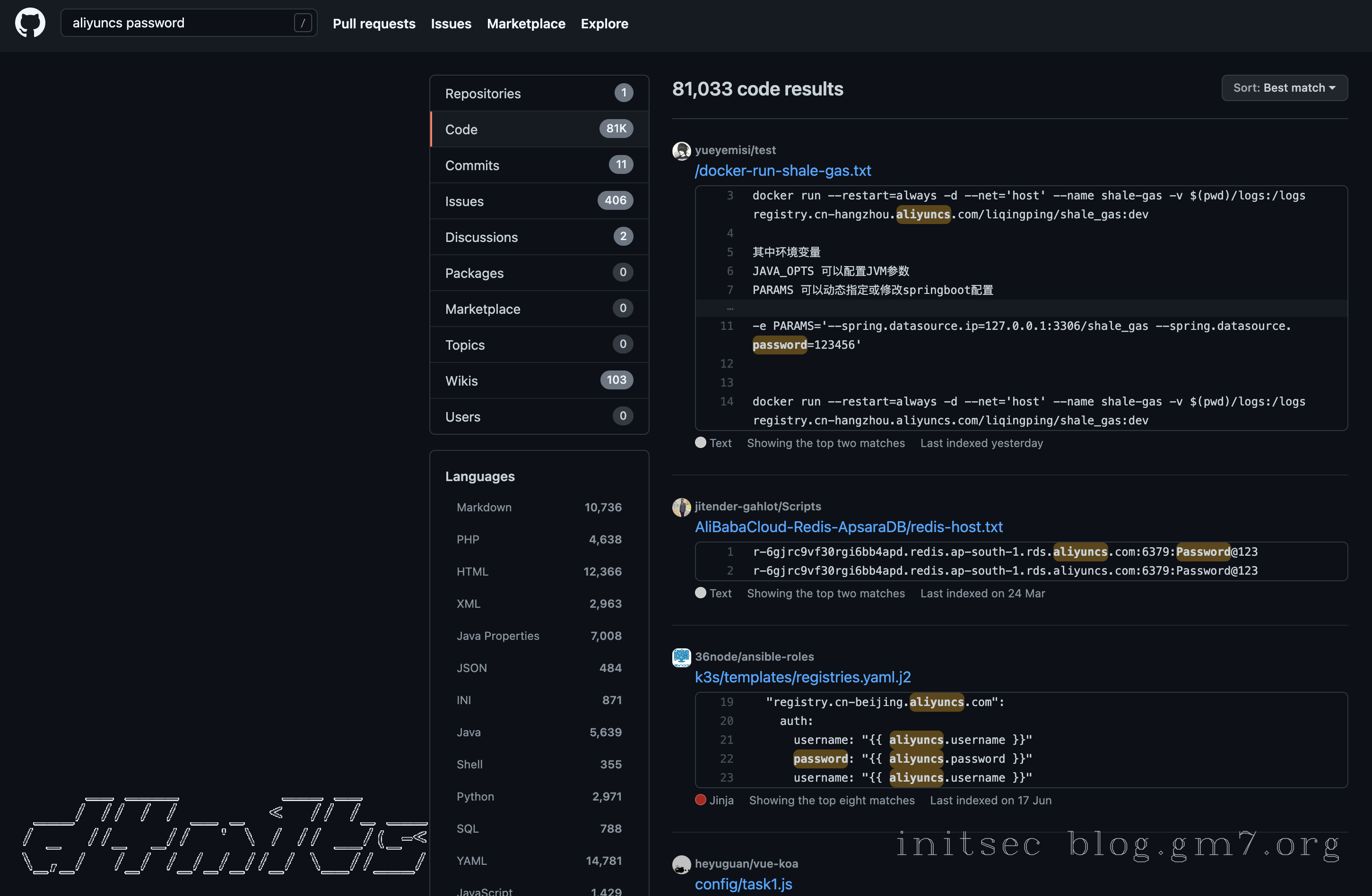Viewport: 1372px width, 896px height.
Task: Open the Sort: Best match dropdown
Action: (1284, 87)
